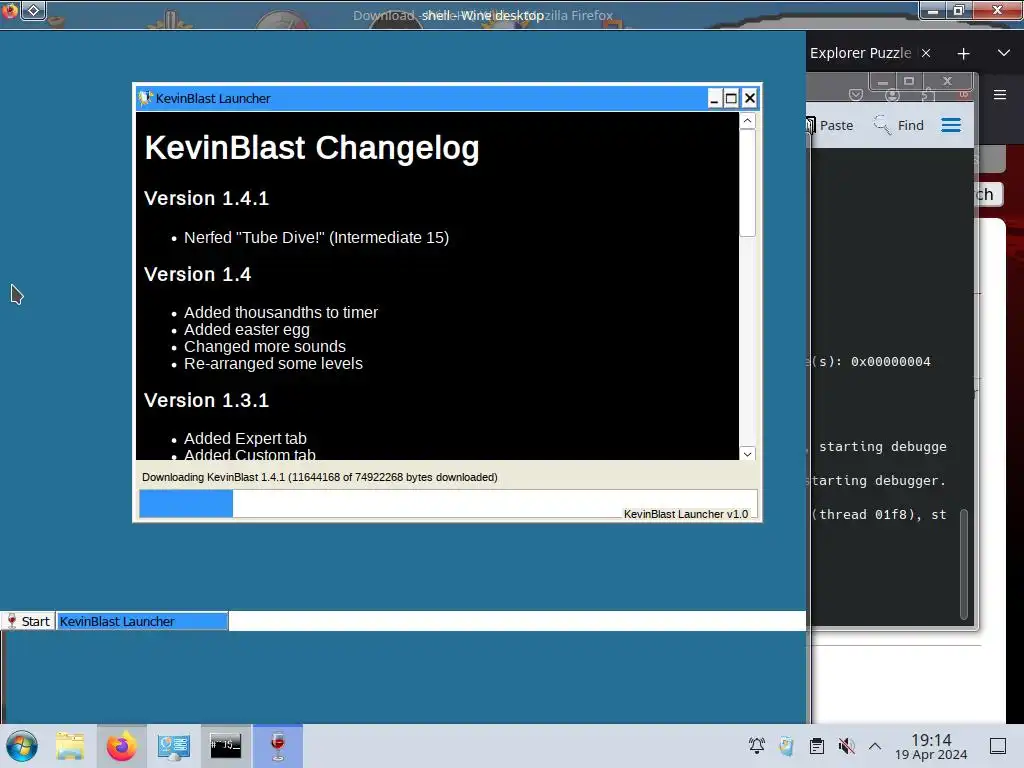Open the notifications bell in tray
1024x768 pixels.
tap(757, 746)
